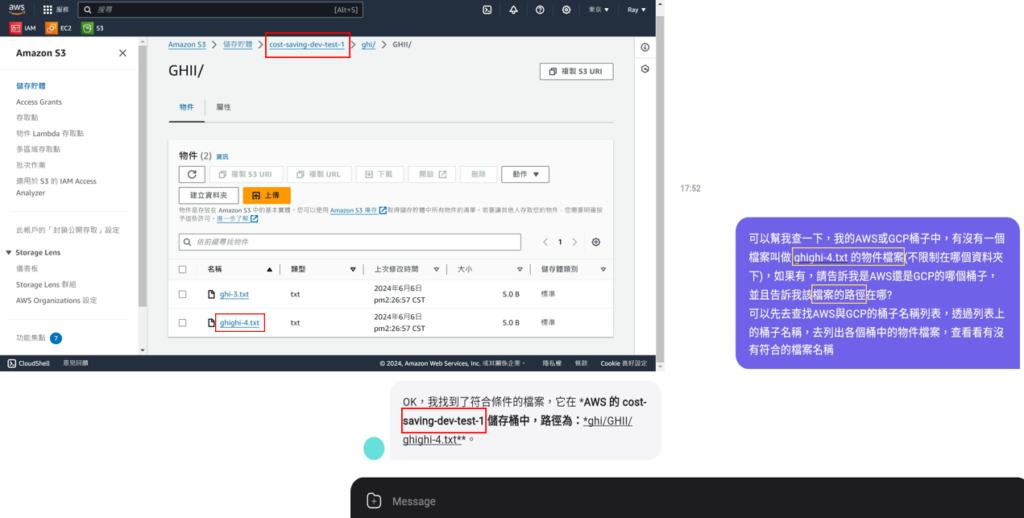The image size is (1024, 518).
Task: Click the 下載 download button
Action: [379, 174]
